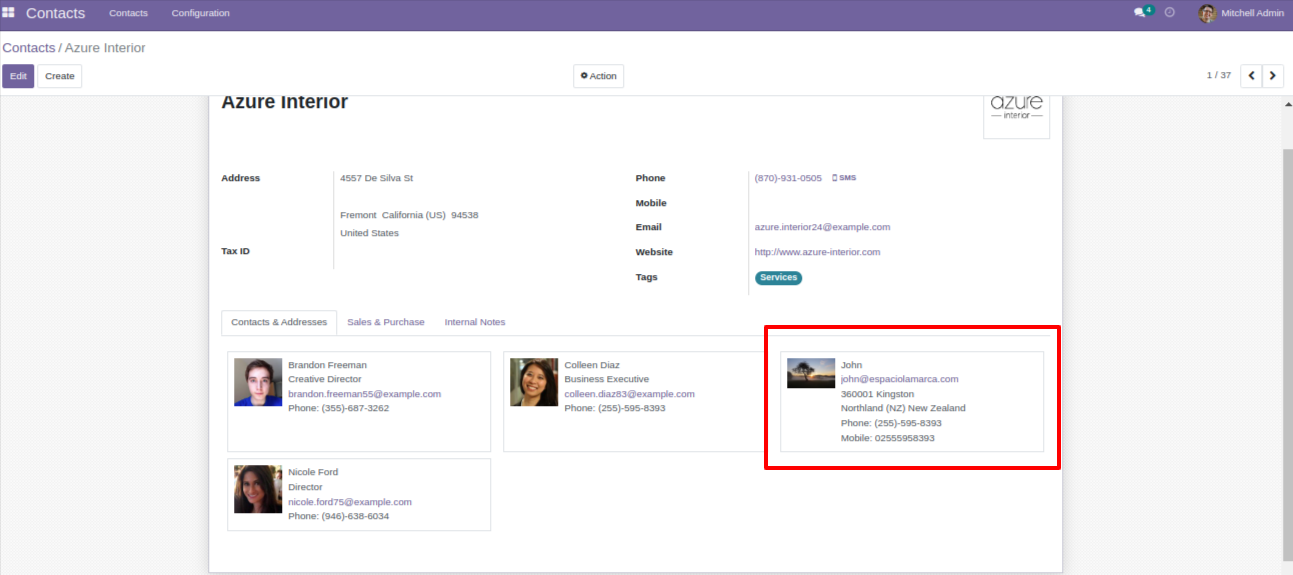Image resolution: width=1293 pixels, height=575 pixels.
Task: Open John's landscape photo thumbnail
Action: (x=811, y=373)
